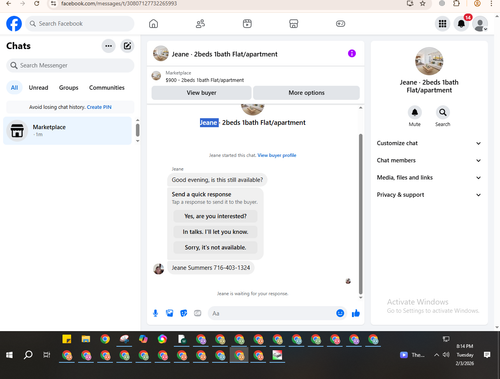500x379 pixels.
Task: Open the Home feed icon
Action: click(153, 24)
